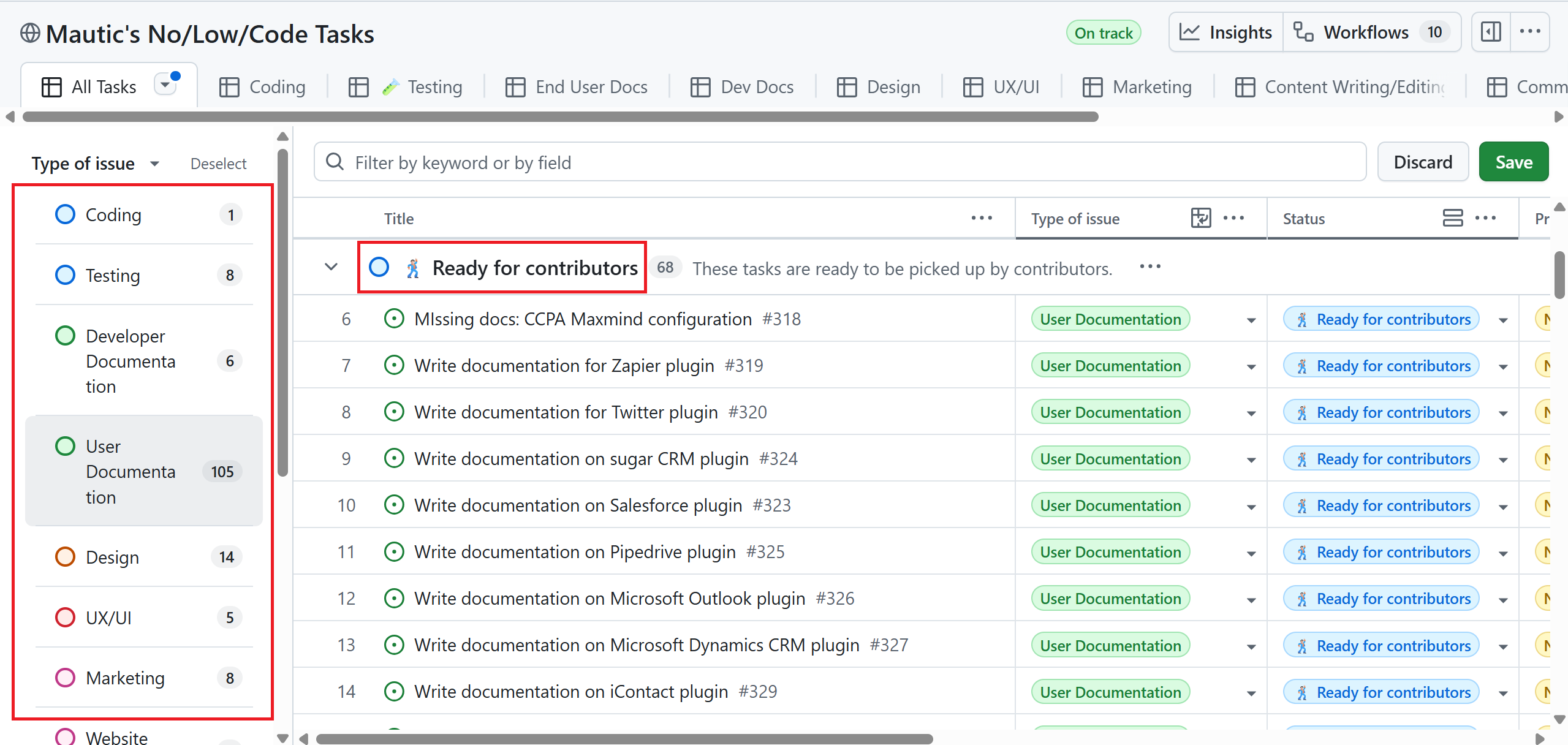Select the Coding filter radio button
Viewport: 1568px width, 745px height.
click(65, 214)
